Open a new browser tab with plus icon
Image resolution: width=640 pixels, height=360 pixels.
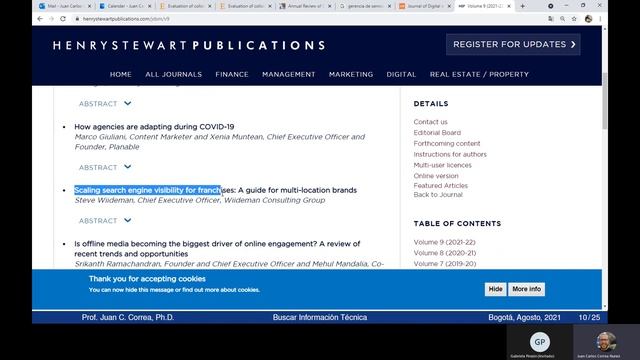[x=522, y=6]
